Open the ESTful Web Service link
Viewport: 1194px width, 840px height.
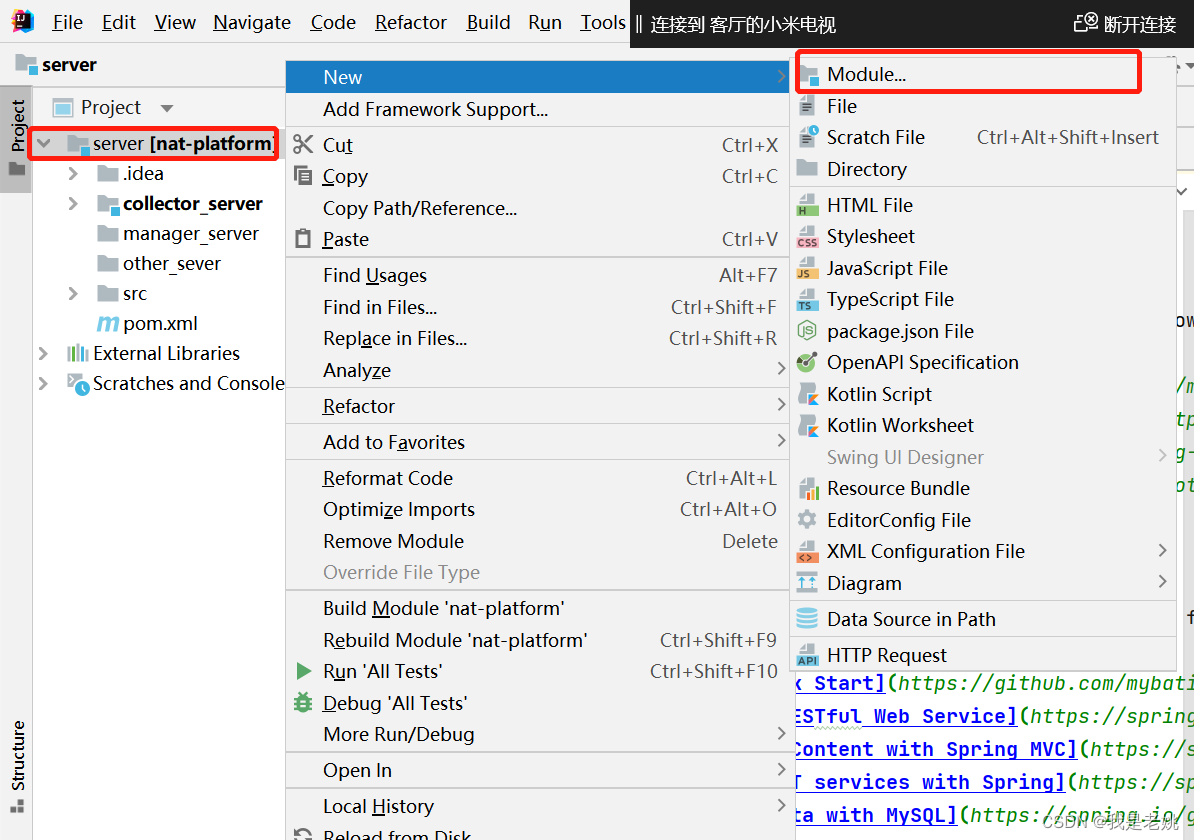coord(906,716)
